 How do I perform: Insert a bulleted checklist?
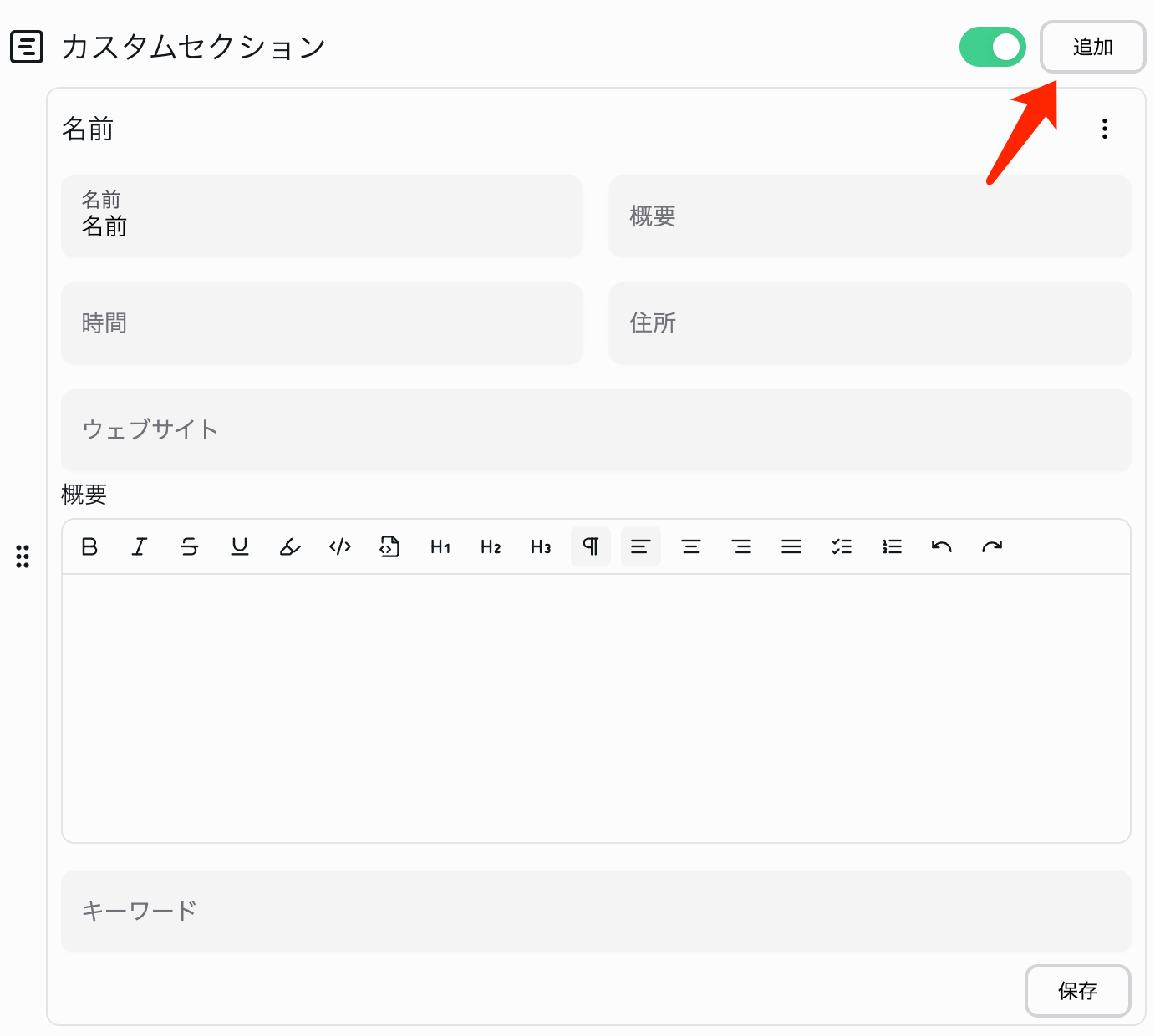tap(842, 546)
